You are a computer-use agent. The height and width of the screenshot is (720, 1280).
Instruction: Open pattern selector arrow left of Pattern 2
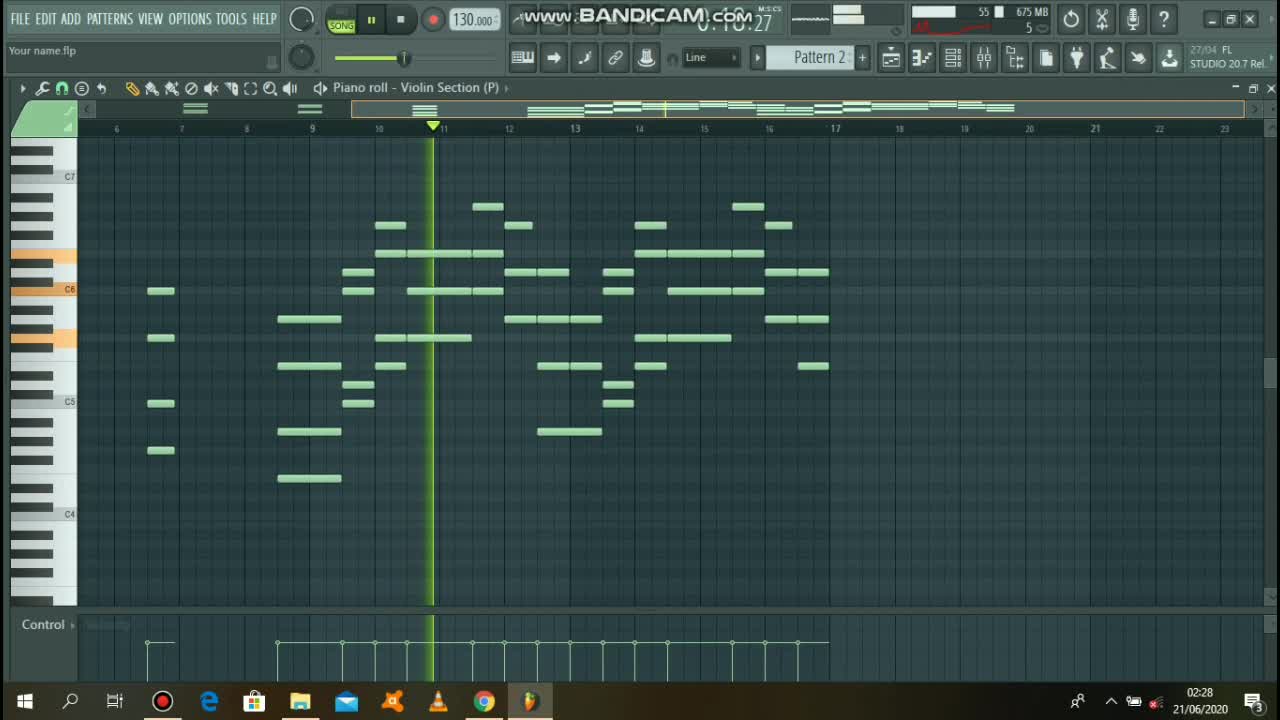click(x=757, y=58)
